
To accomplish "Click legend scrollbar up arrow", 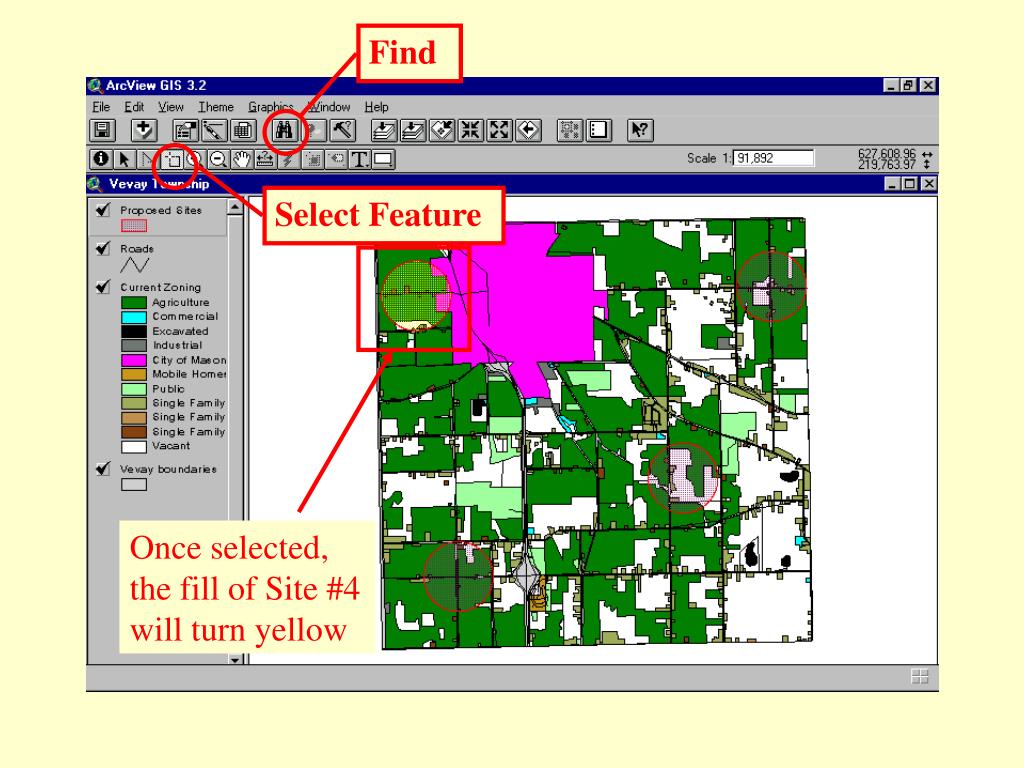I will (x=235, y=207).
